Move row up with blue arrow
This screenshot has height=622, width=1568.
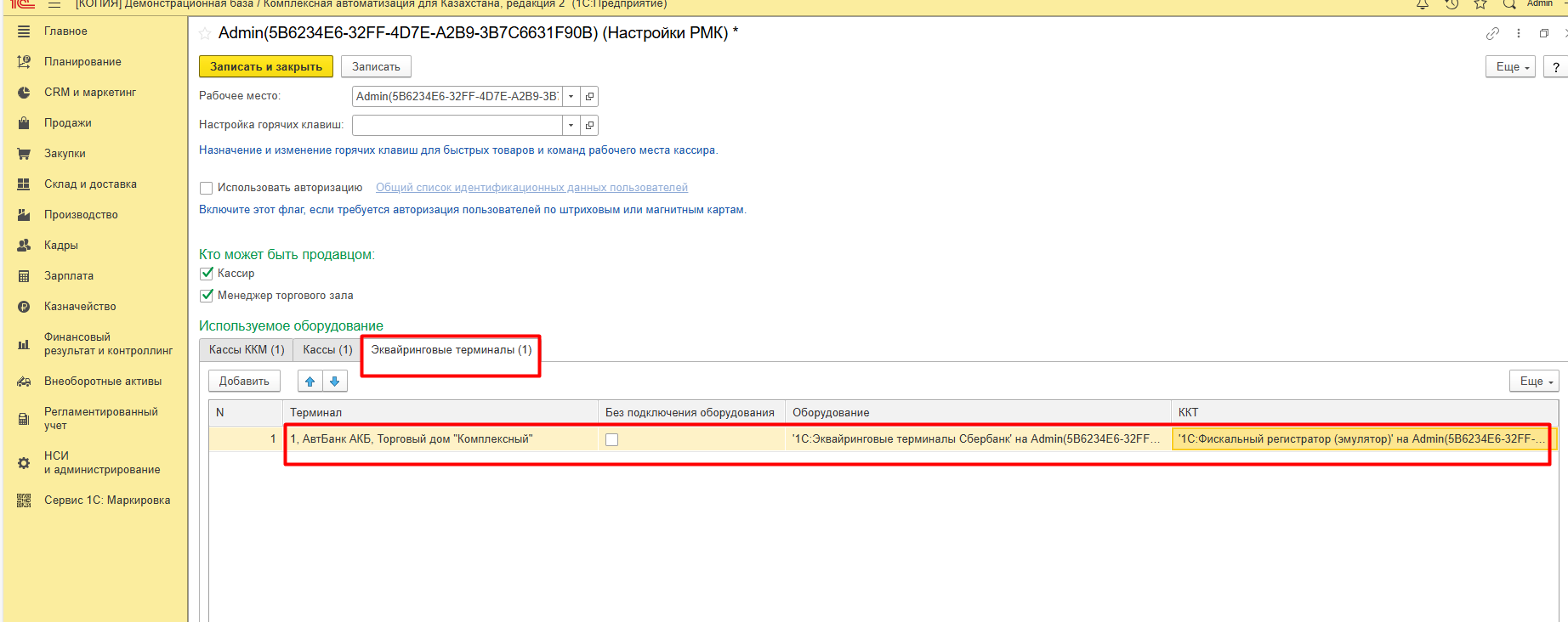point(310,382)
